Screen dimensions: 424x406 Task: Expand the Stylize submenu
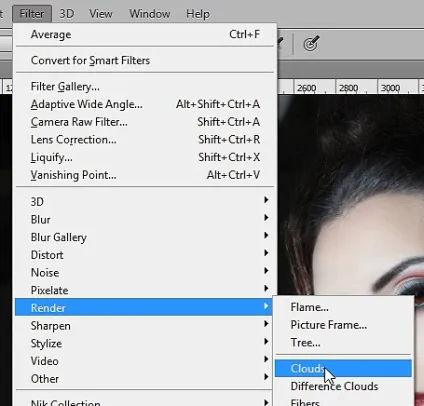pyautogui.click(x=145, y=343)
